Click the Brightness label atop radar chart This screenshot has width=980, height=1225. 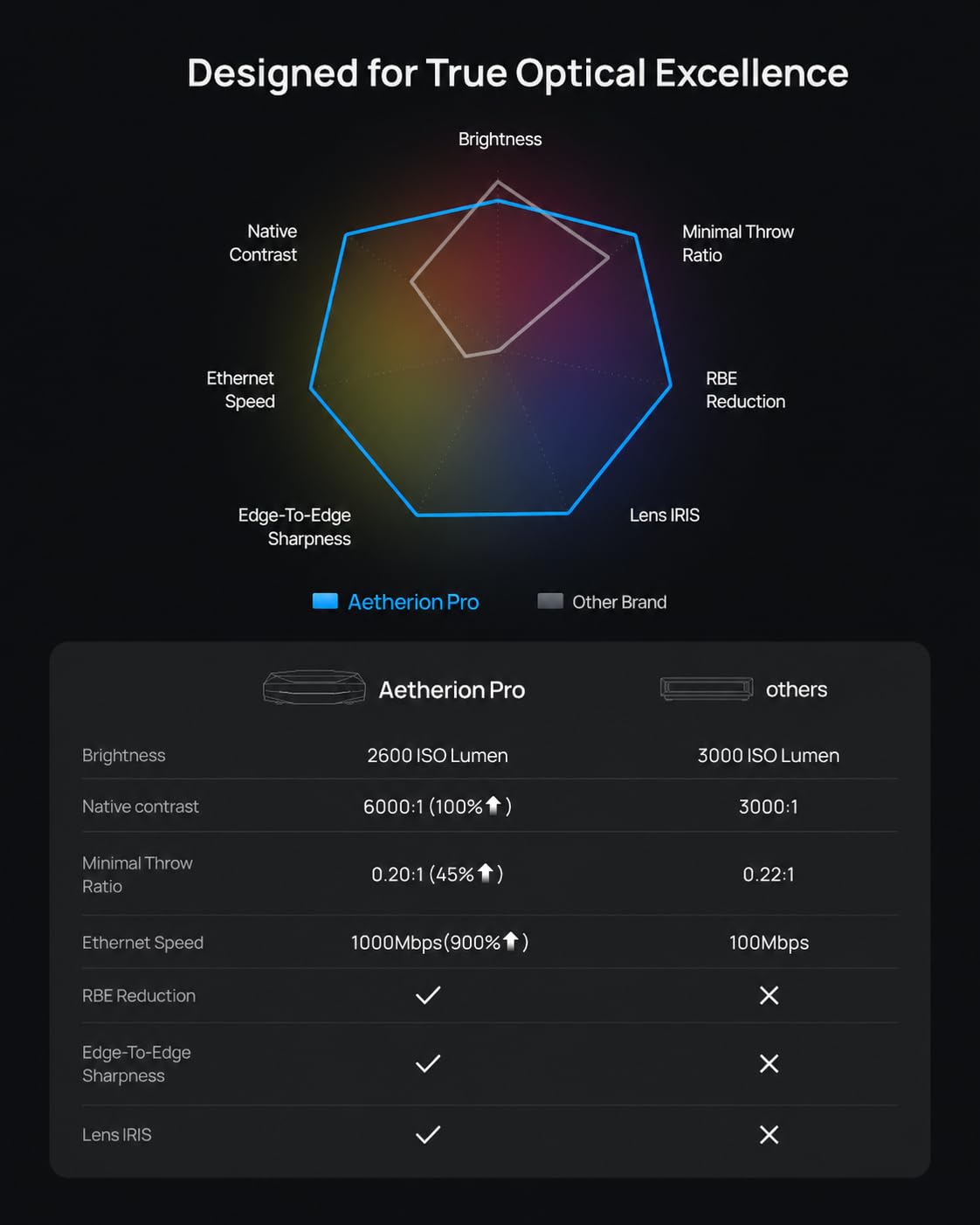500,140
